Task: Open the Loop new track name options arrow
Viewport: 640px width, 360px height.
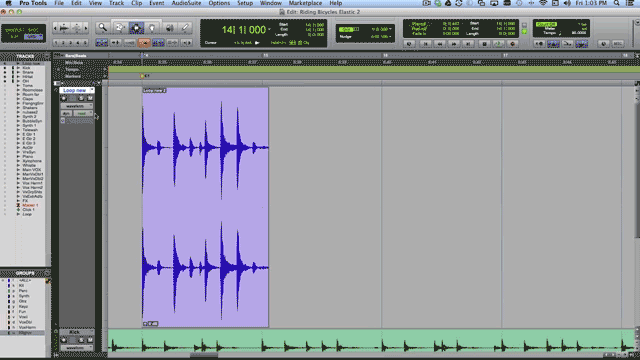Action: 92,90
